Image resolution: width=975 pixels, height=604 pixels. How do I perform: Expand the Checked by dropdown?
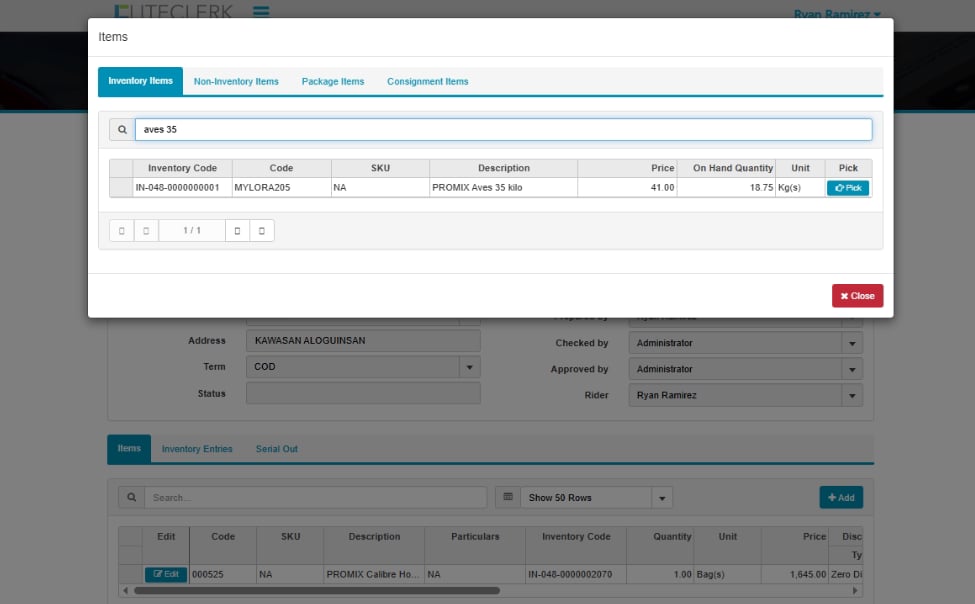click(852, 343)
